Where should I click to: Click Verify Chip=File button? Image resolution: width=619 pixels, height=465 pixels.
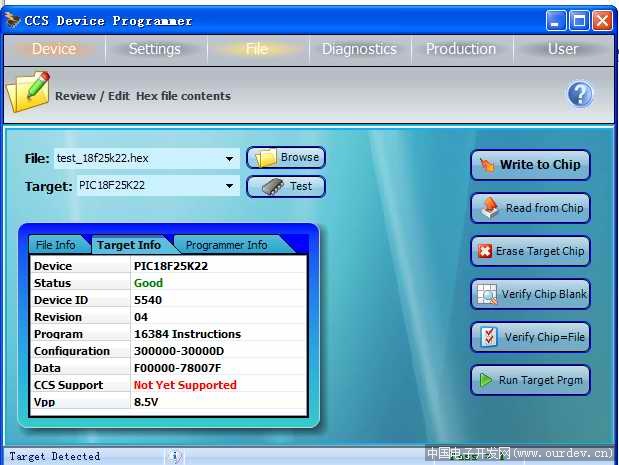pos(531,337)
